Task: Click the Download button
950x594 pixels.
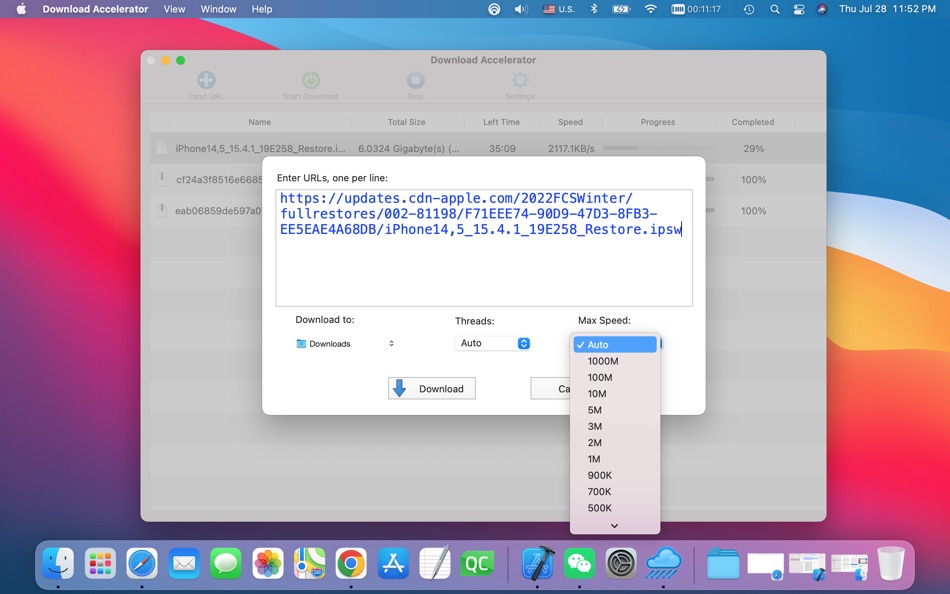Action: click(432, 389)
